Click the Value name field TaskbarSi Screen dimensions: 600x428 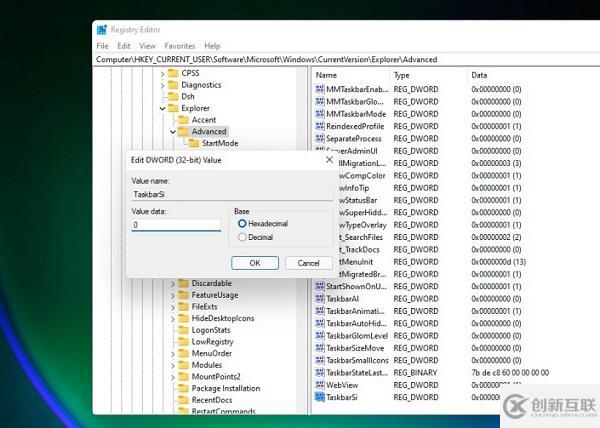(x=232, y=194)
